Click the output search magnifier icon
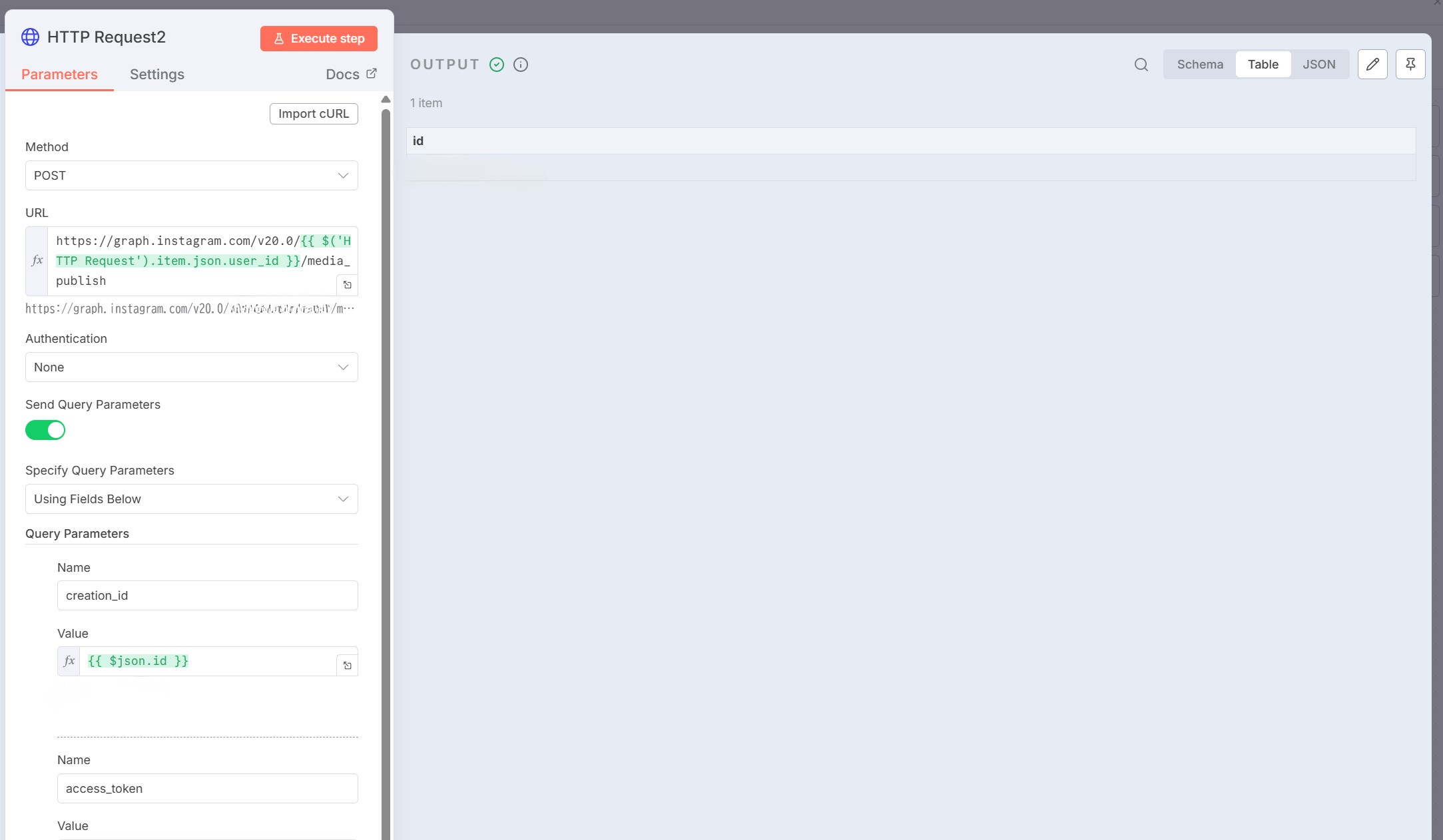The width and height of the screenshot is (1443, 840). click(x=1141, y=65)
